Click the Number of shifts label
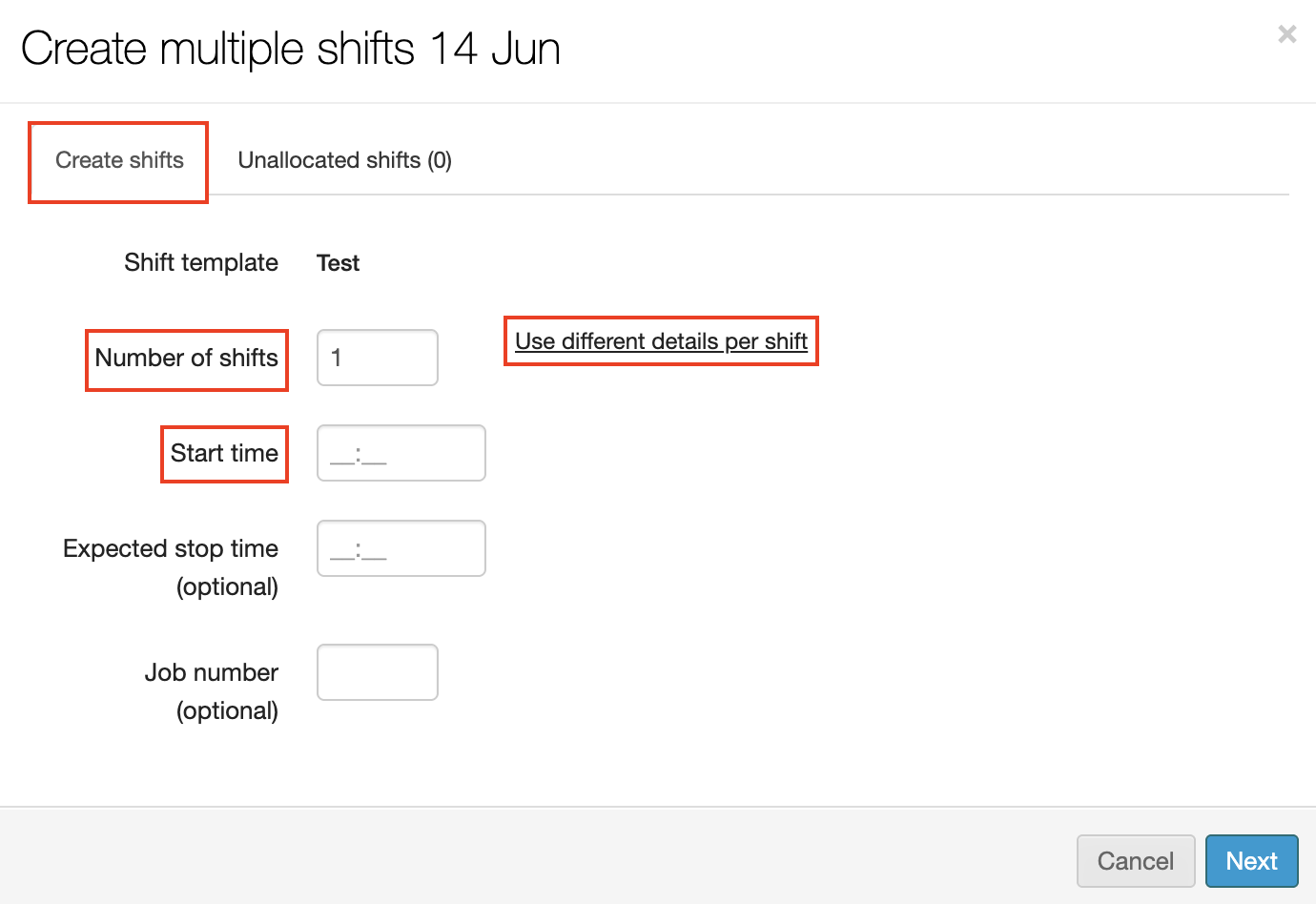Image resolution: width=1316 pixels, height=904 pixels. [x=187, y=358]
